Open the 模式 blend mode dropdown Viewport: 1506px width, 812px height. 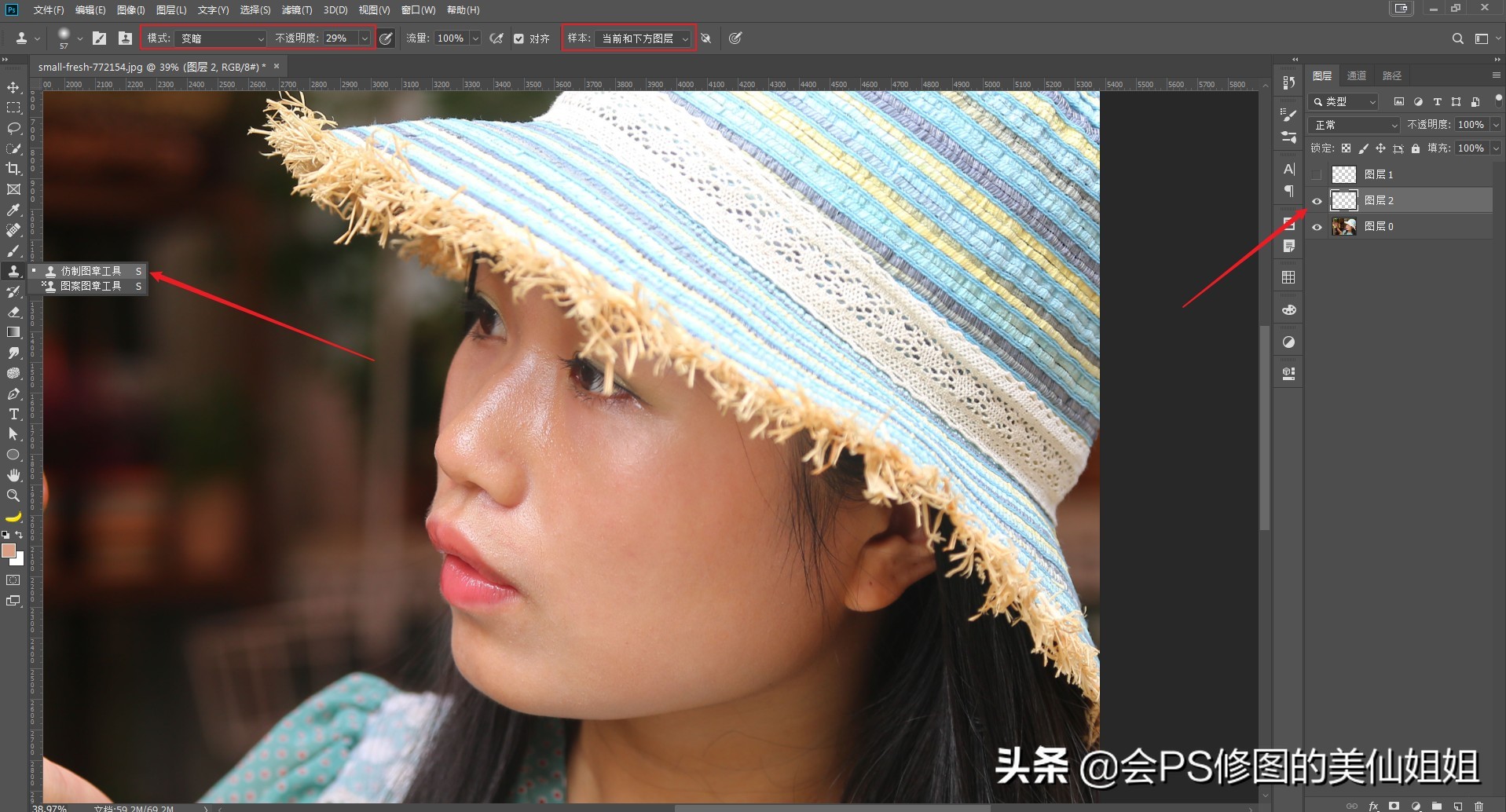click(222, 38)
